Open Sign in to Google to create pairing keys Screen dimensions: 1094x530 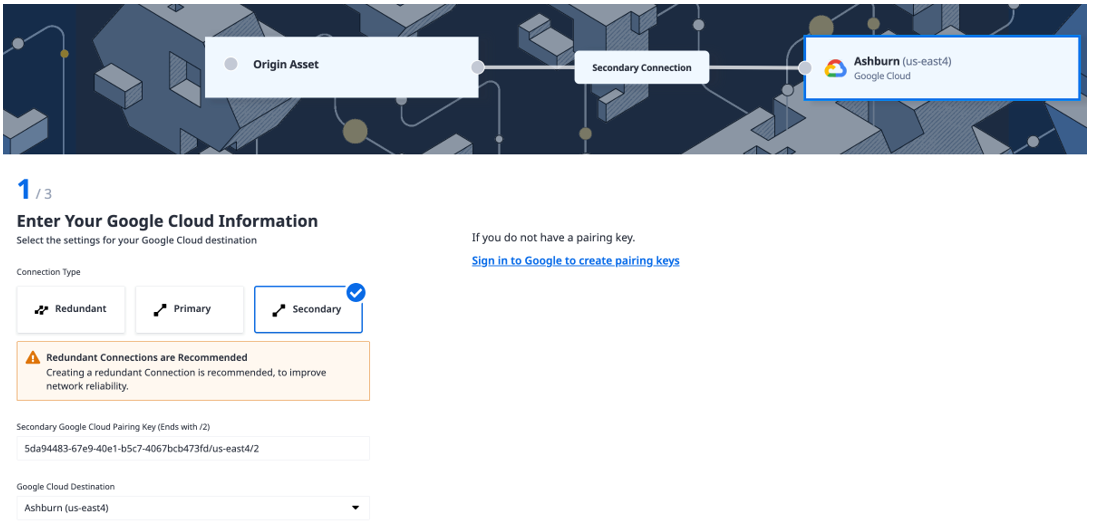coord(576,261)
